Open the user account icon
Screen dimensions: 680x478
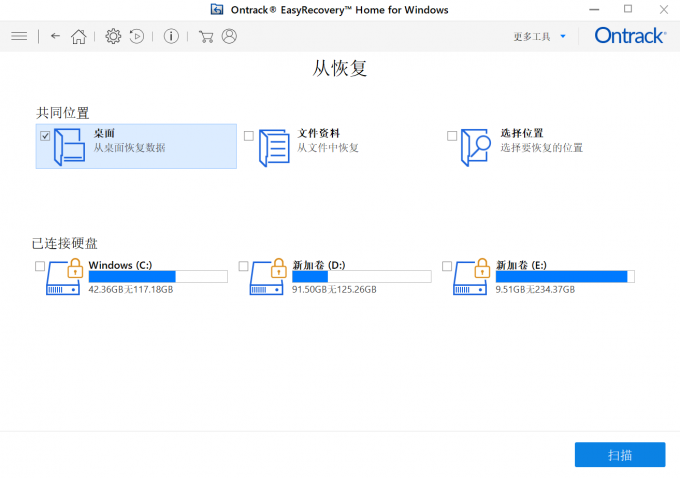pos(229,36)
